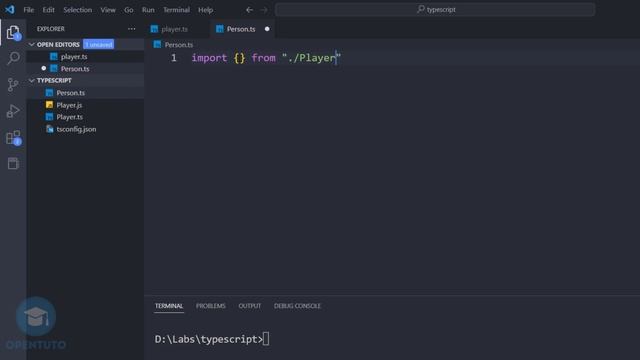
Task: Open the Selection menu
Action: (78, 10)
